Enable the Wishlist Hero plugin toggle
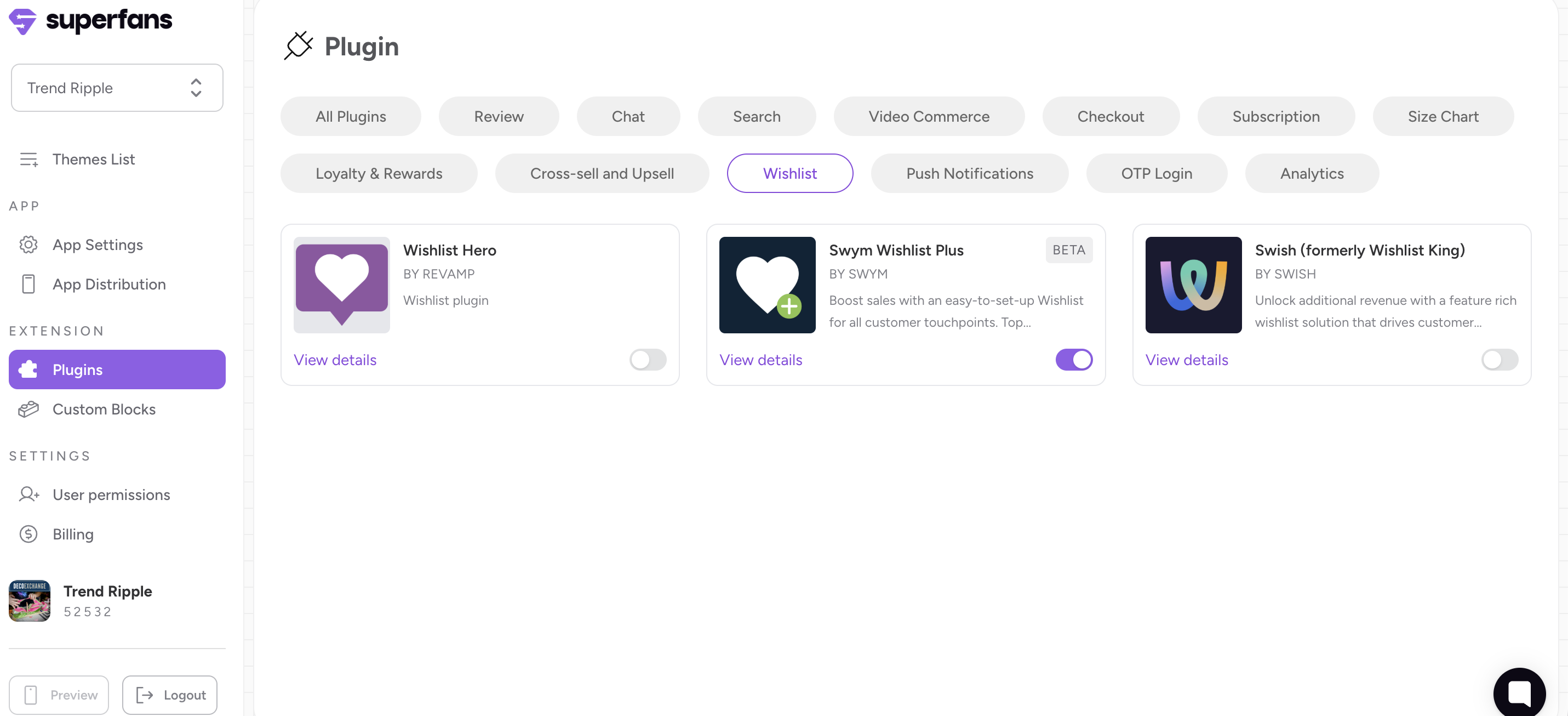The height and width of the screenshot is (716, 1568). [648, 360]
